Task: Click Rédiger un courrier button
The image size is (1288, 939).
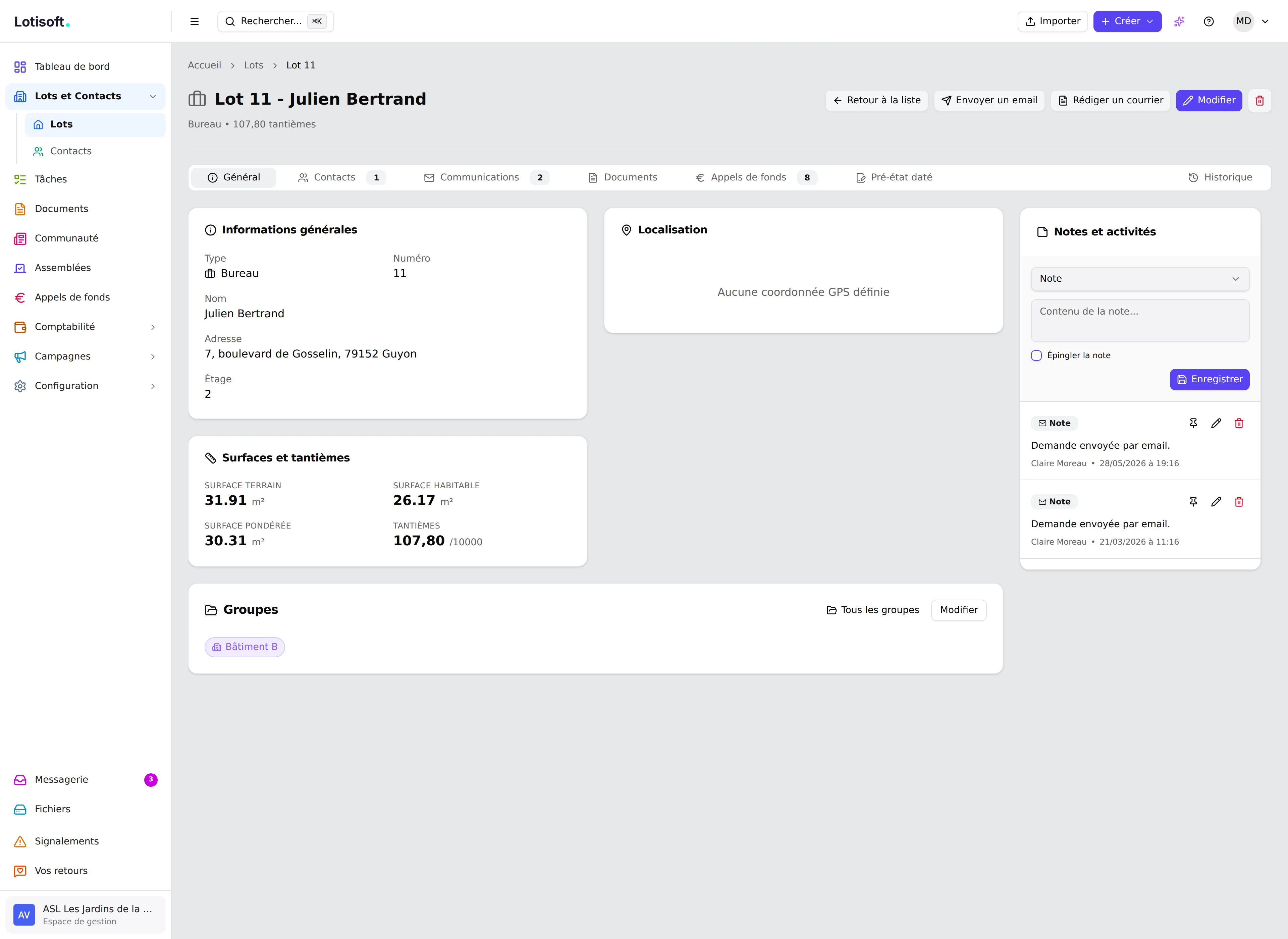Action: pyautogui.click(x=1110, y=101)
